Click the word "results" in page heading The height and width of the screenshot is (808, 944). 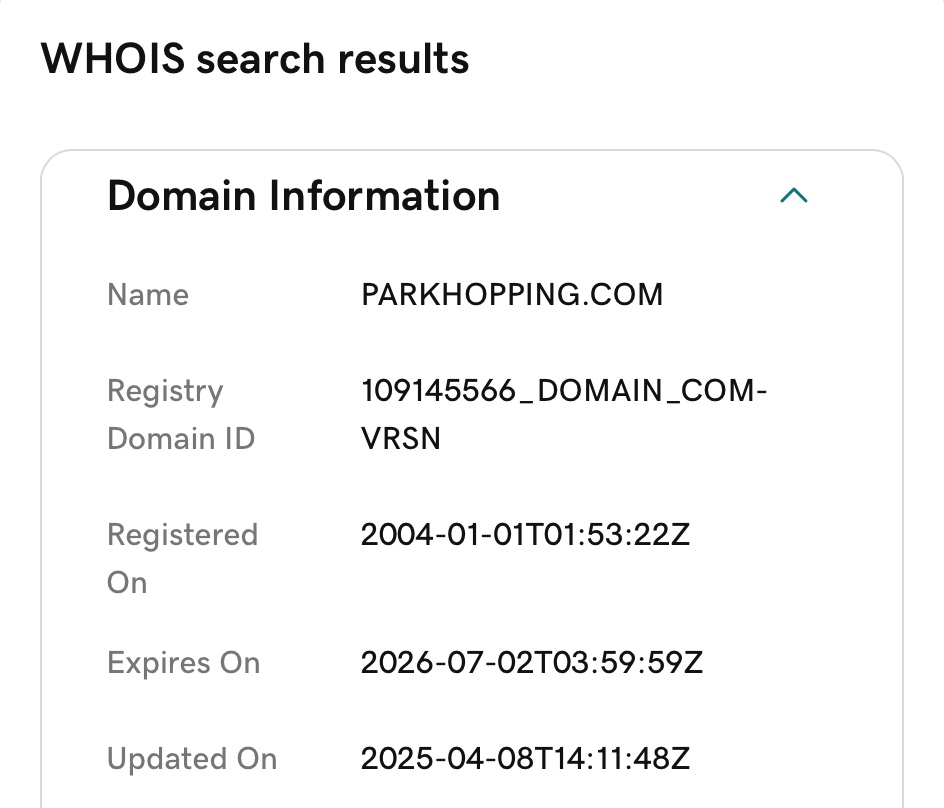[x=402, y=60]
